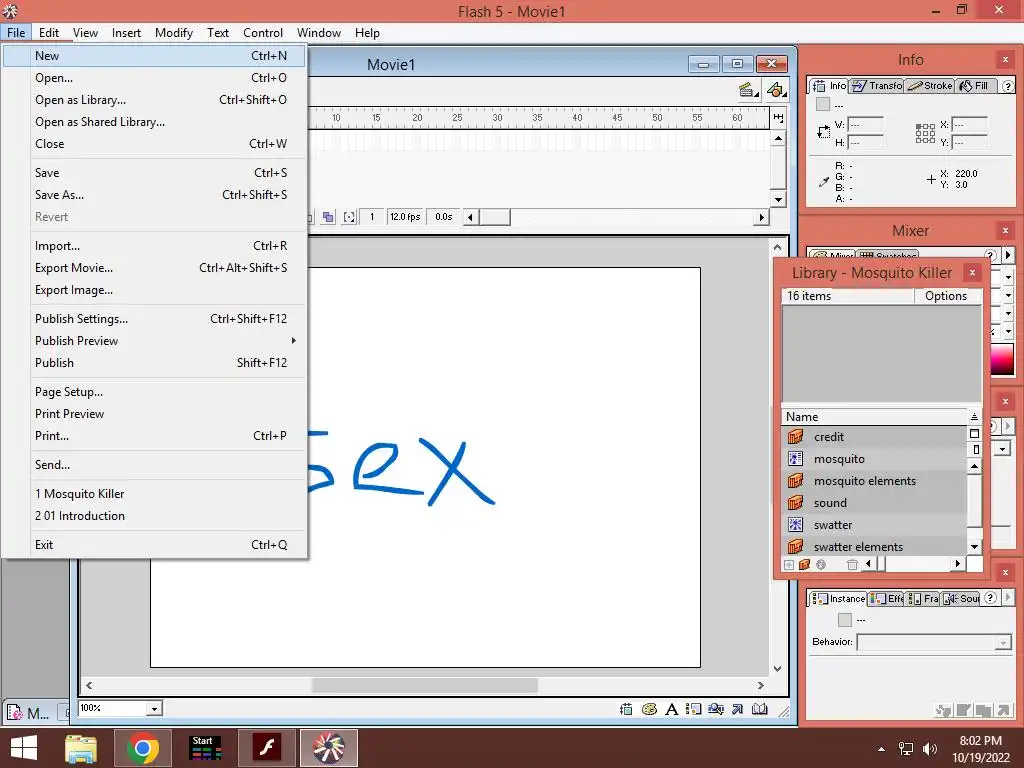Switch to the Fill tab
Image resolution: width=1024 pixels, height=768 pixels.
tap(974, 86)
